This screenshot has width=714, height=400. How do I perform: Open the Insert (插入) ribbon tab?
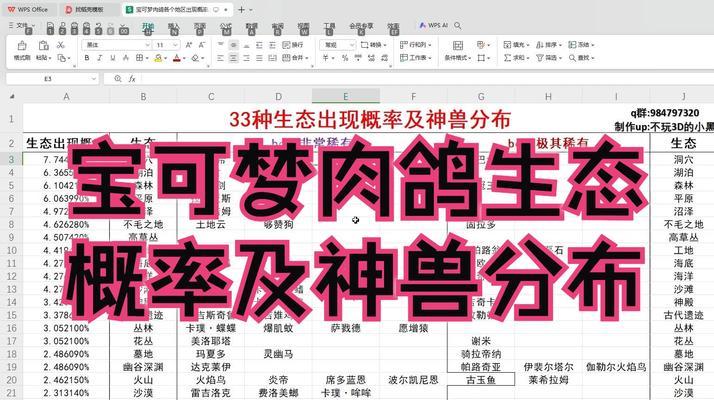173,26
